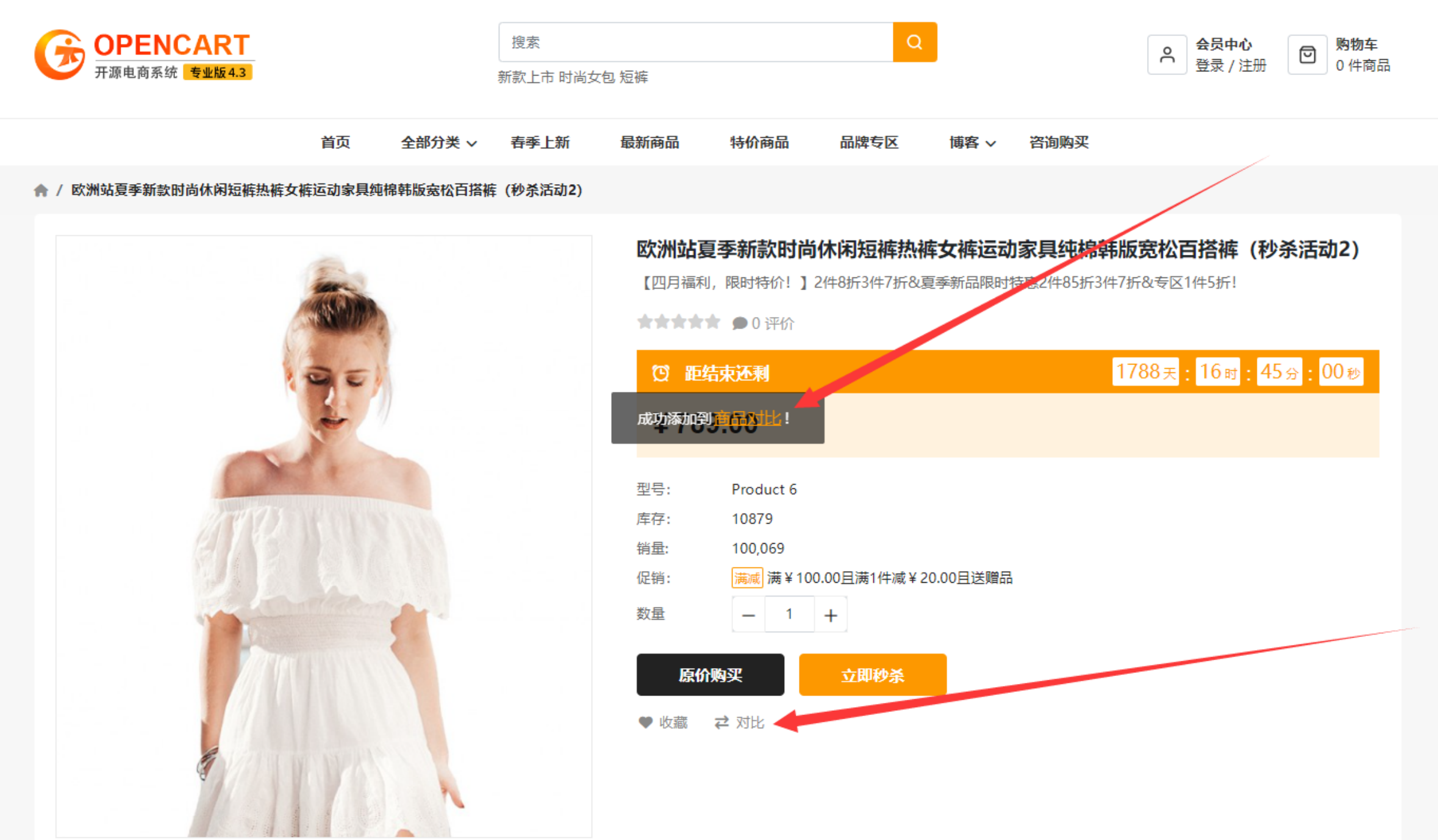Open the 品牌专区 menu item
This screenshot has width=1438, height=840.
(x=869, y=143)
